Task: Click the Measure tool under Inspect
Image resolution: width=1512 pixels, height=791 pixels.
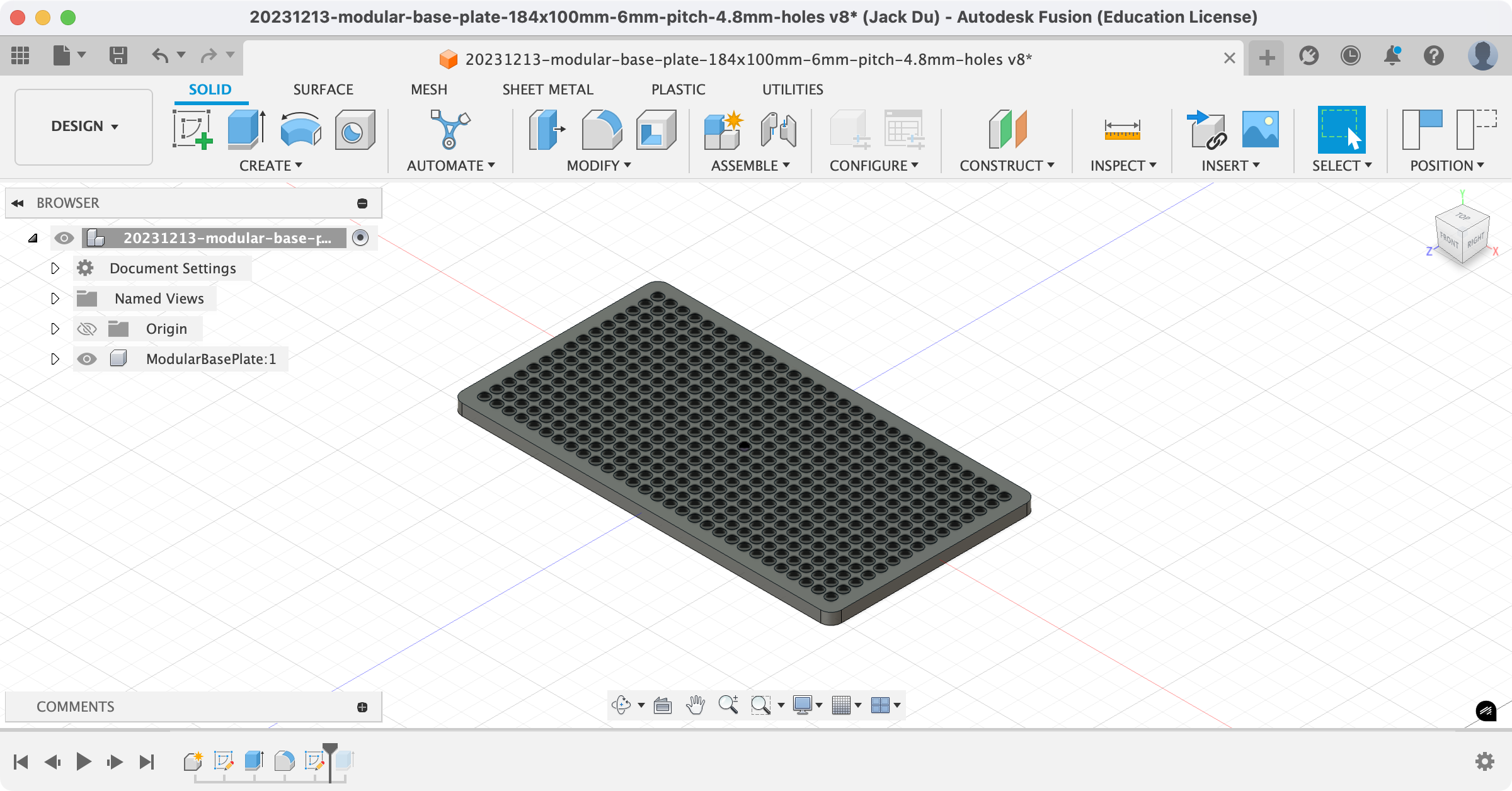Action: click(x=1122, y=129)
